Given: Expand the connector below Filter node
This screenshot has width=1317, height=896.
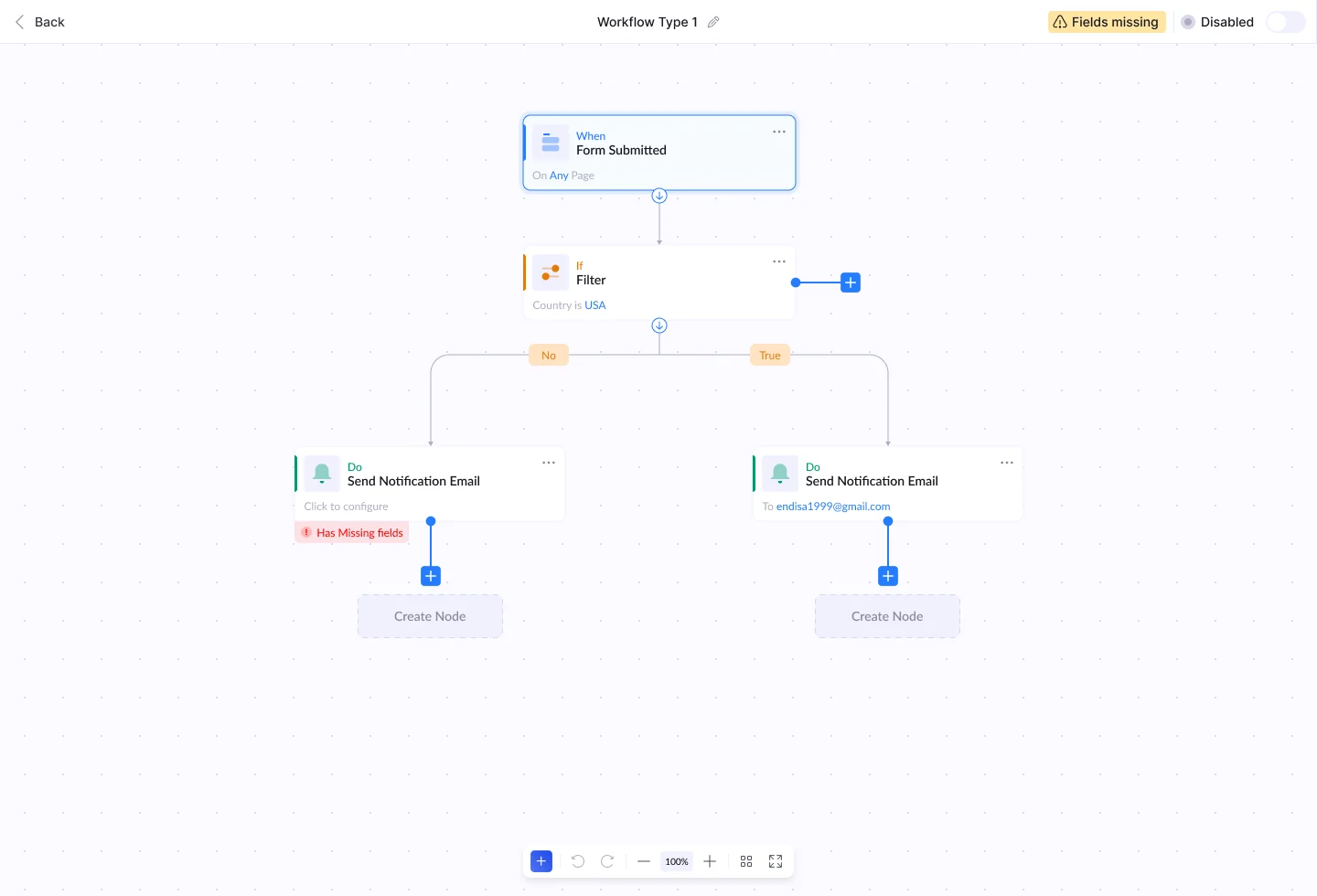Looking at the screenshot, I should 659,325.
